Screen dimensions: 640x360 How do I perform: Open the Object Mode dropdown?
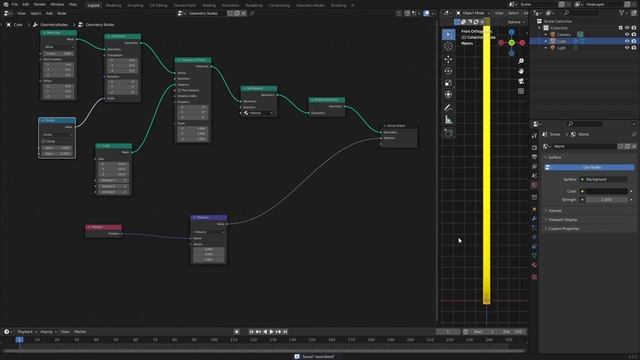coord(473,13)
